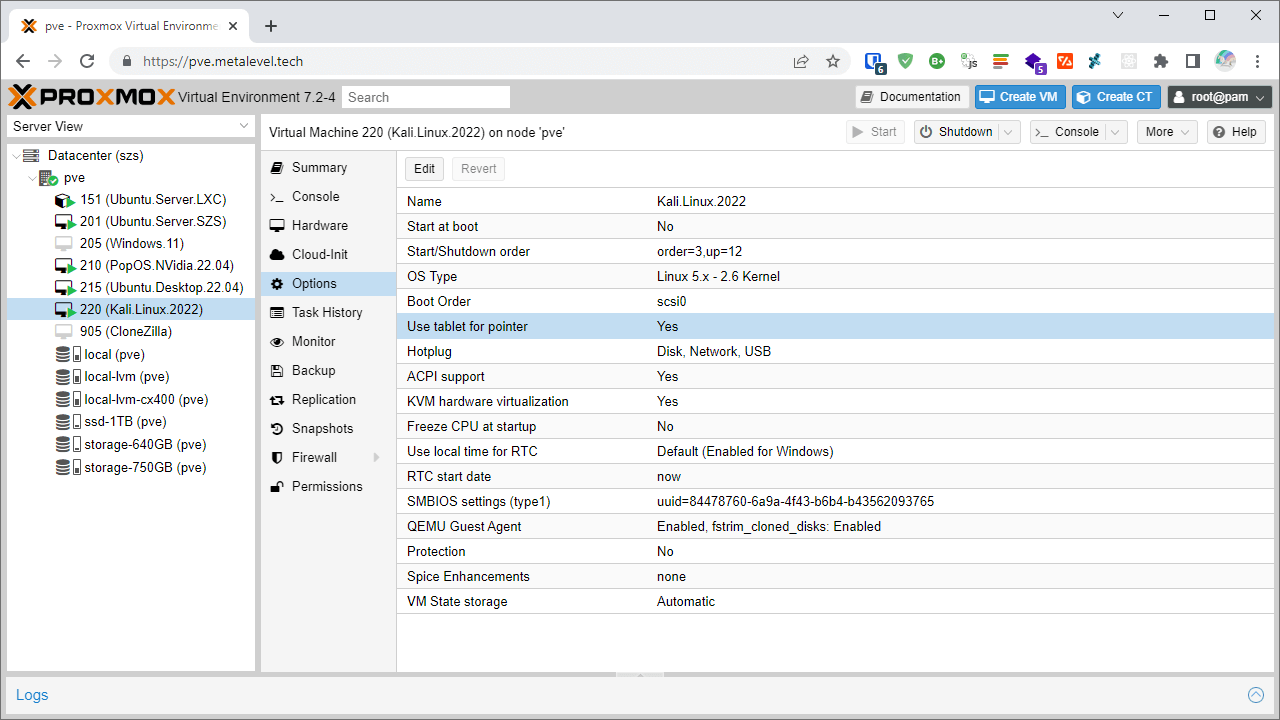Select the Spice Enhancements row
Image resolution: width=1280 pixels, height=720 pixels.
pyautogui.click(x=835, y=576)
